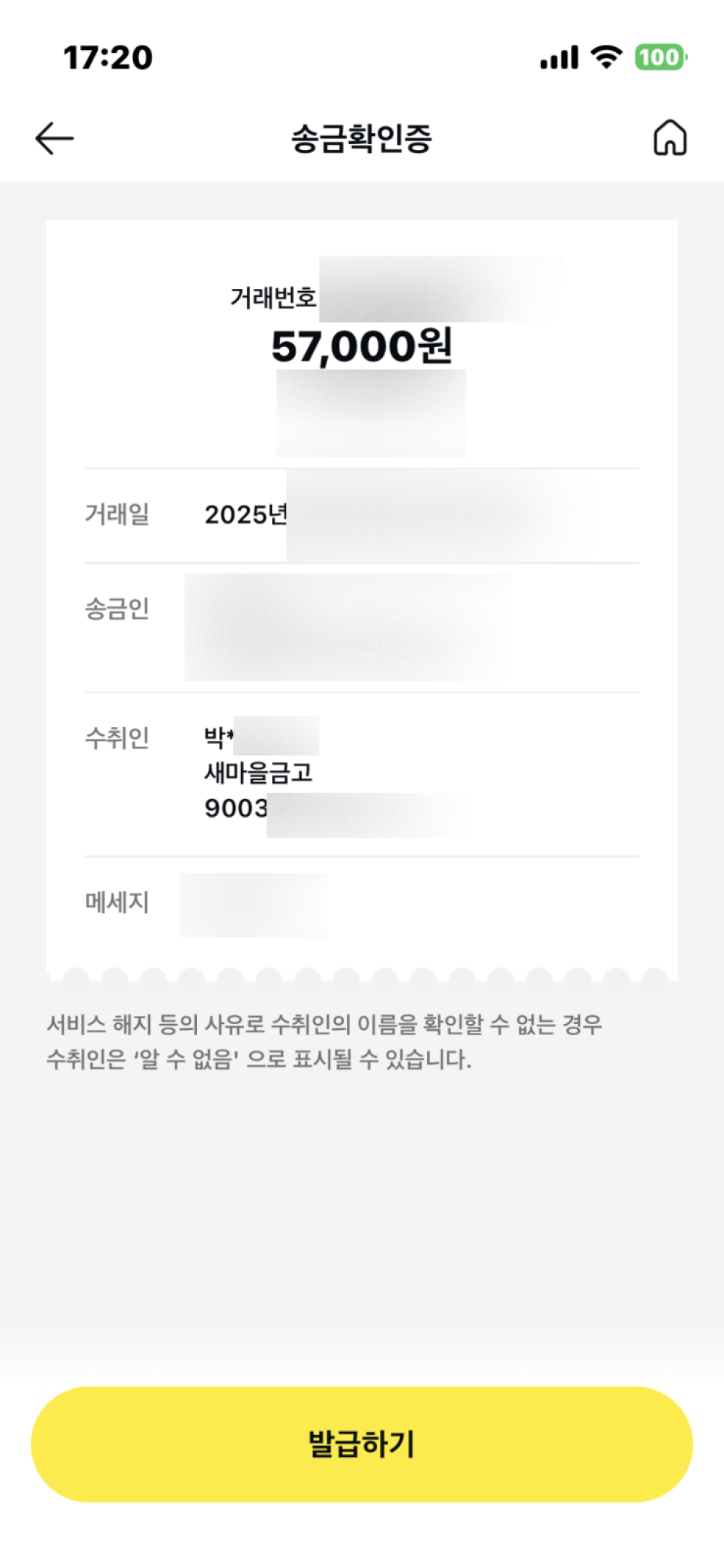Tap the 송금확인증 page title
This screenshot has width=724, height=1568.
[x=361, y=138]
